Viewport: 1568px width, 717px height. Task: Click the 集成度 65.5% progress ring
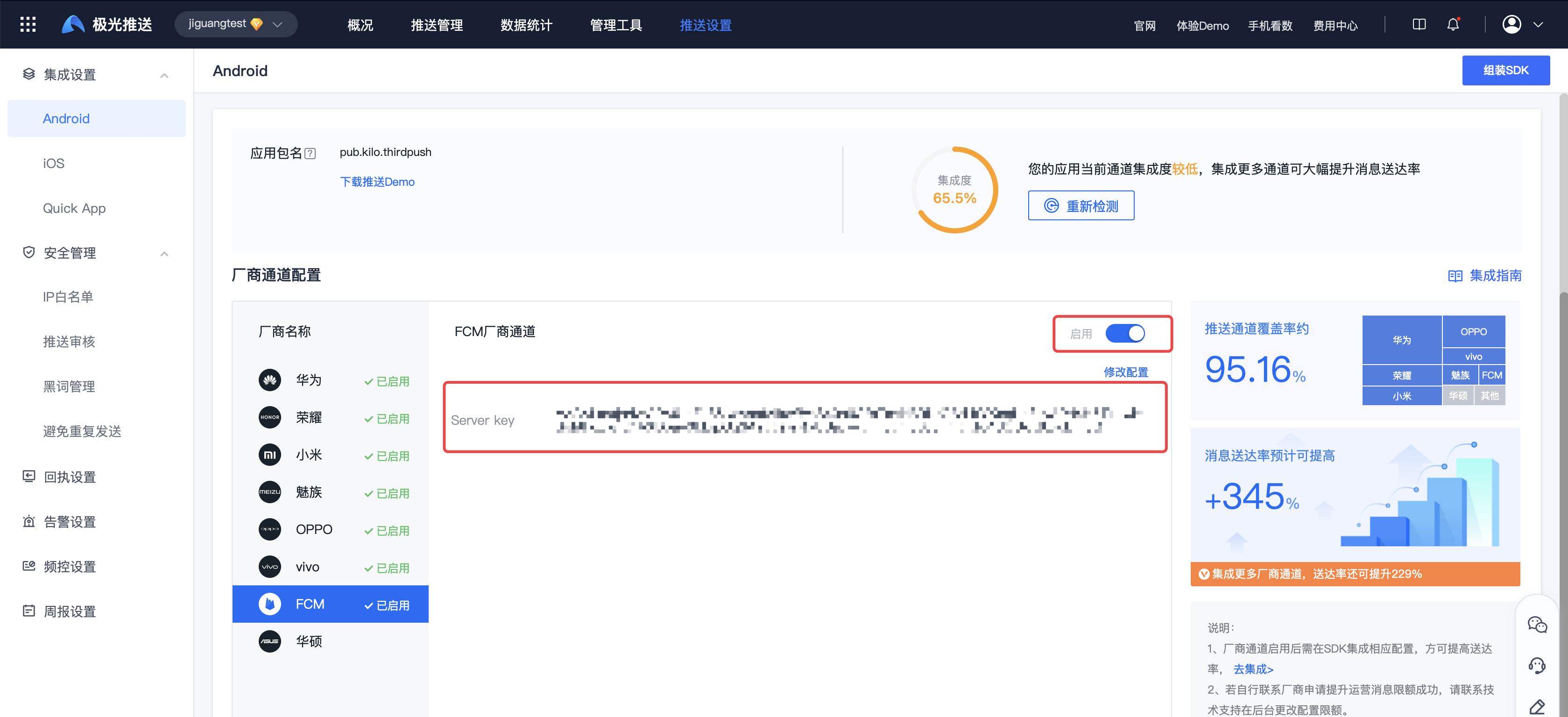click(954, 190)
